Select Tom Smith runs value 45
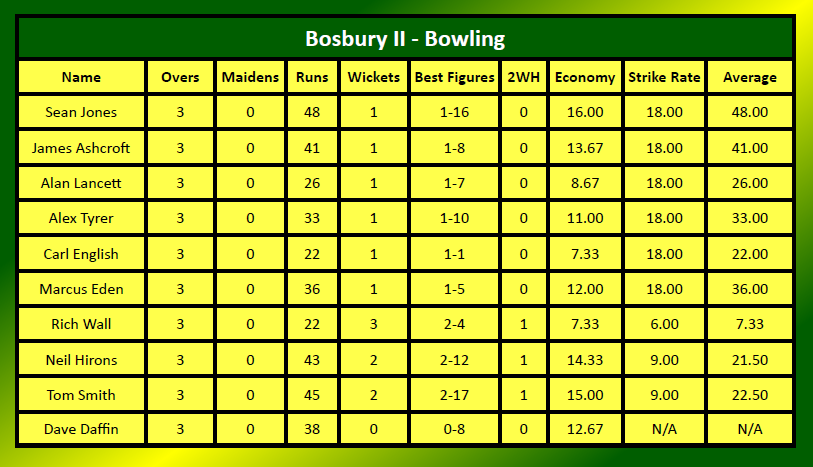This screenshot has width=813, height=467. [x=312, y=395]
